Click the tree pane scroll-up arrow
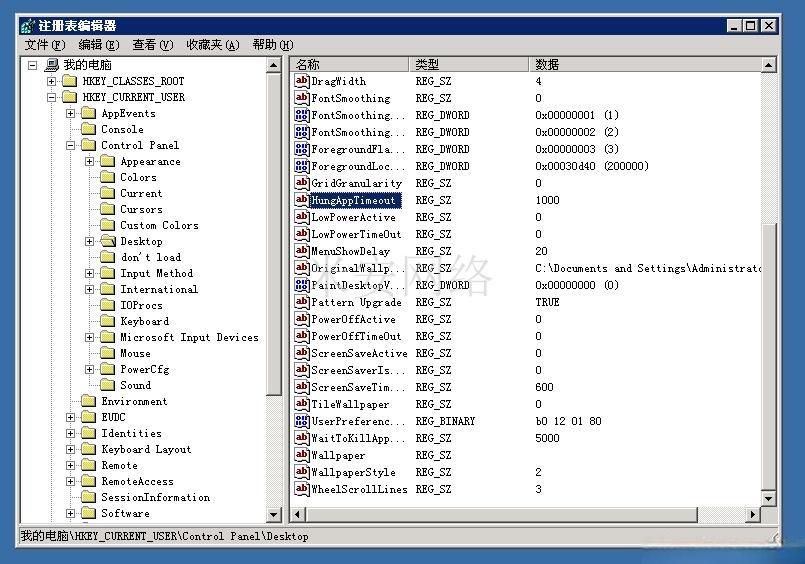Image resolution: width=805 pixels, height=564 pixels. pyautogui.click(x=275, y=65)
